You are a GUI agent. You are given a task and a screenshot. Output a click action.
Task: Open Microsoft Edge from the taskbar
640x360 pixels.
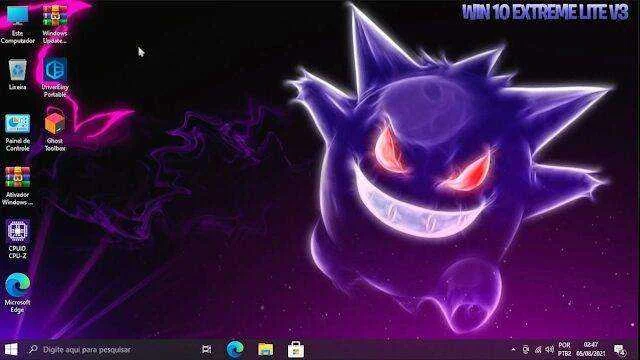coord(236,350)
